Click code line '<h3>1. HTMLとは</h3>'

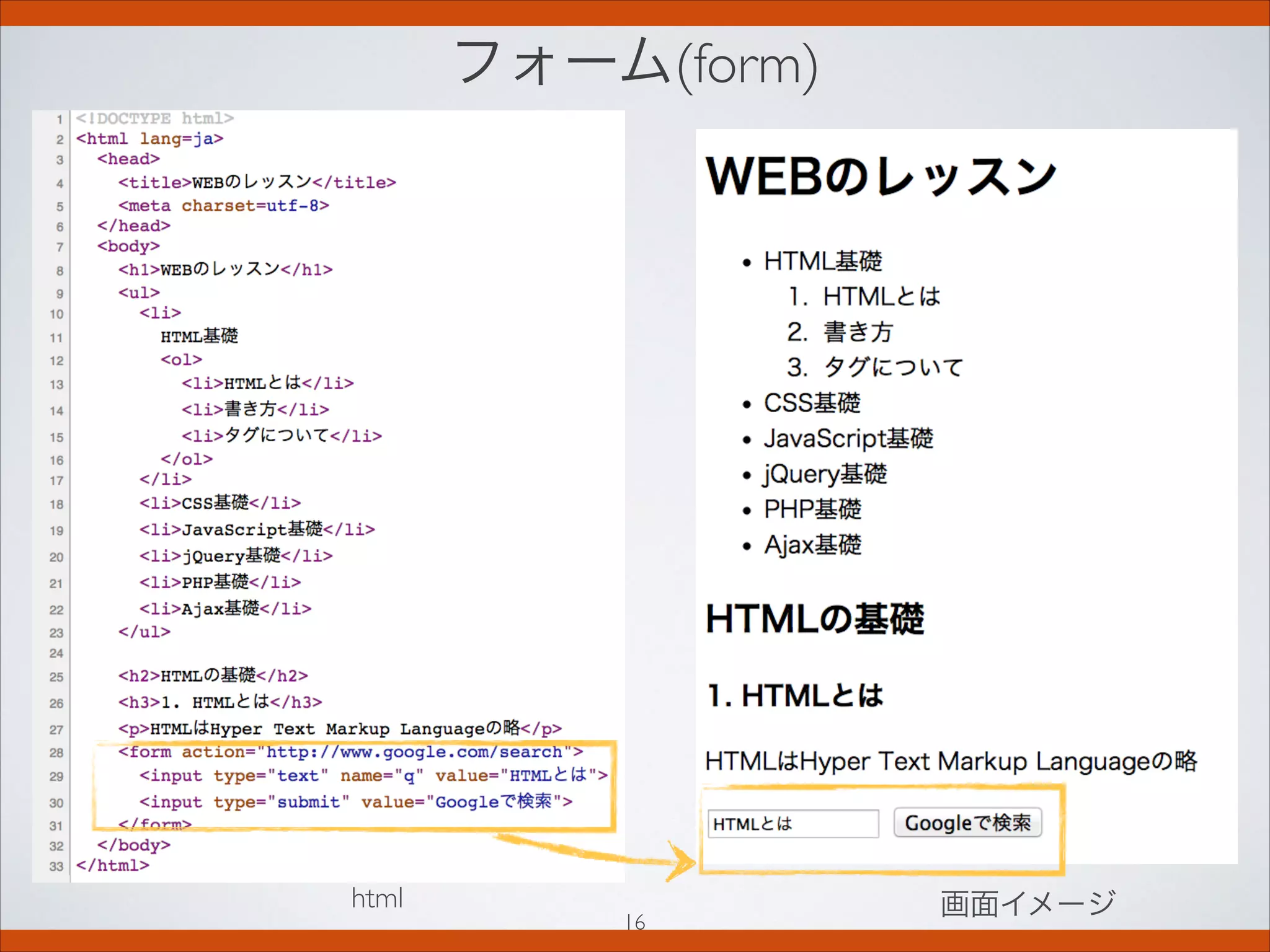pyautogui.click(x=220, y=702)
